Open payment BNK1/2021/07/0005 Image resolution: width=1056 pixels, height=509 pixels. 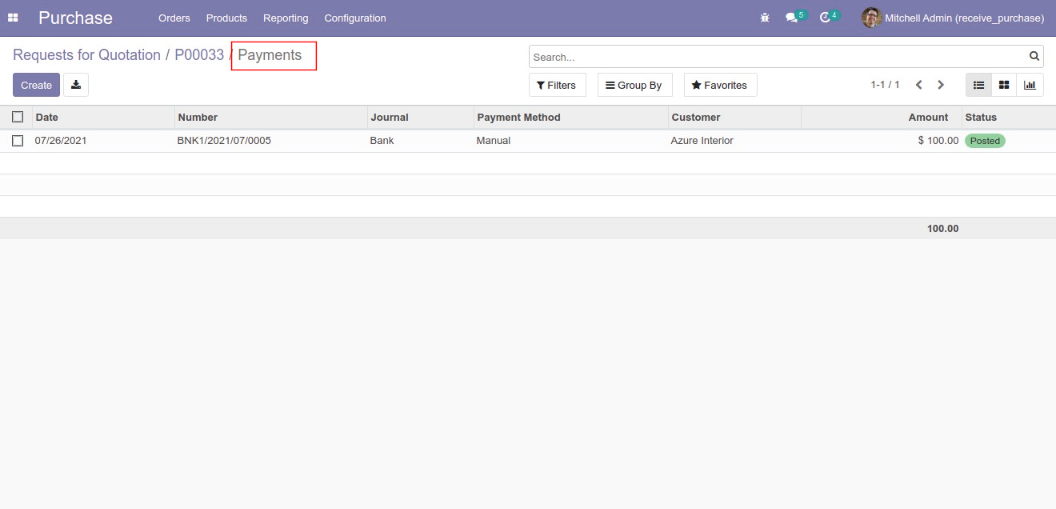click(x=224, y=141)
